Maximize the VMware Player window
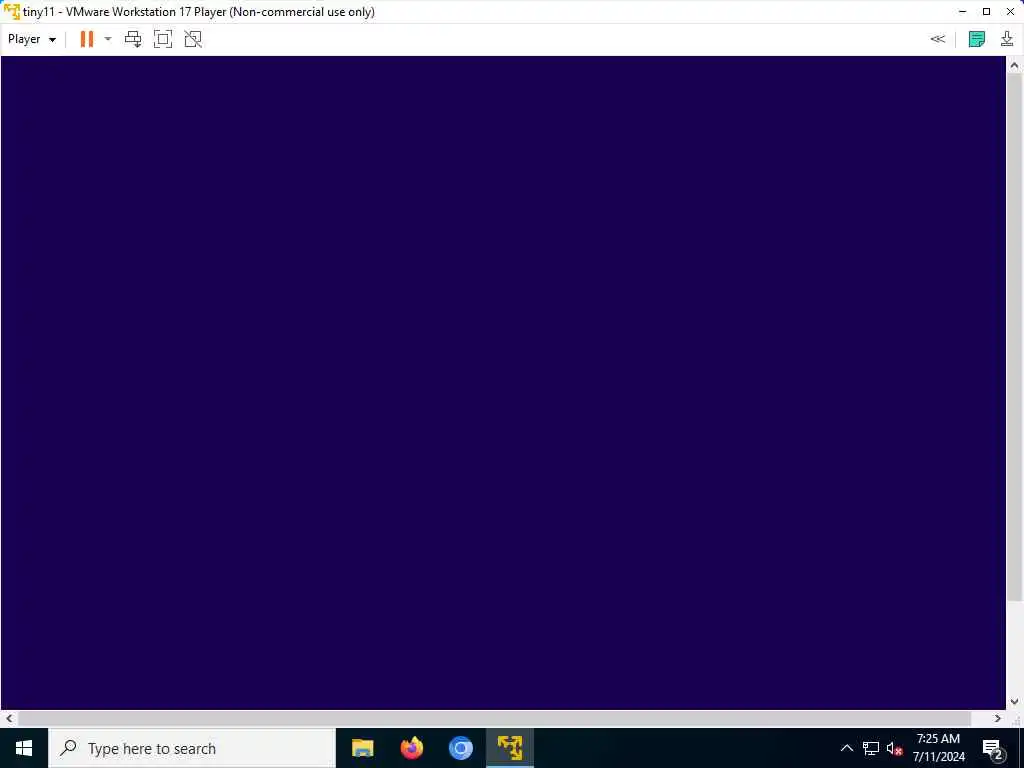The image size is (1024, 768). 987,12
